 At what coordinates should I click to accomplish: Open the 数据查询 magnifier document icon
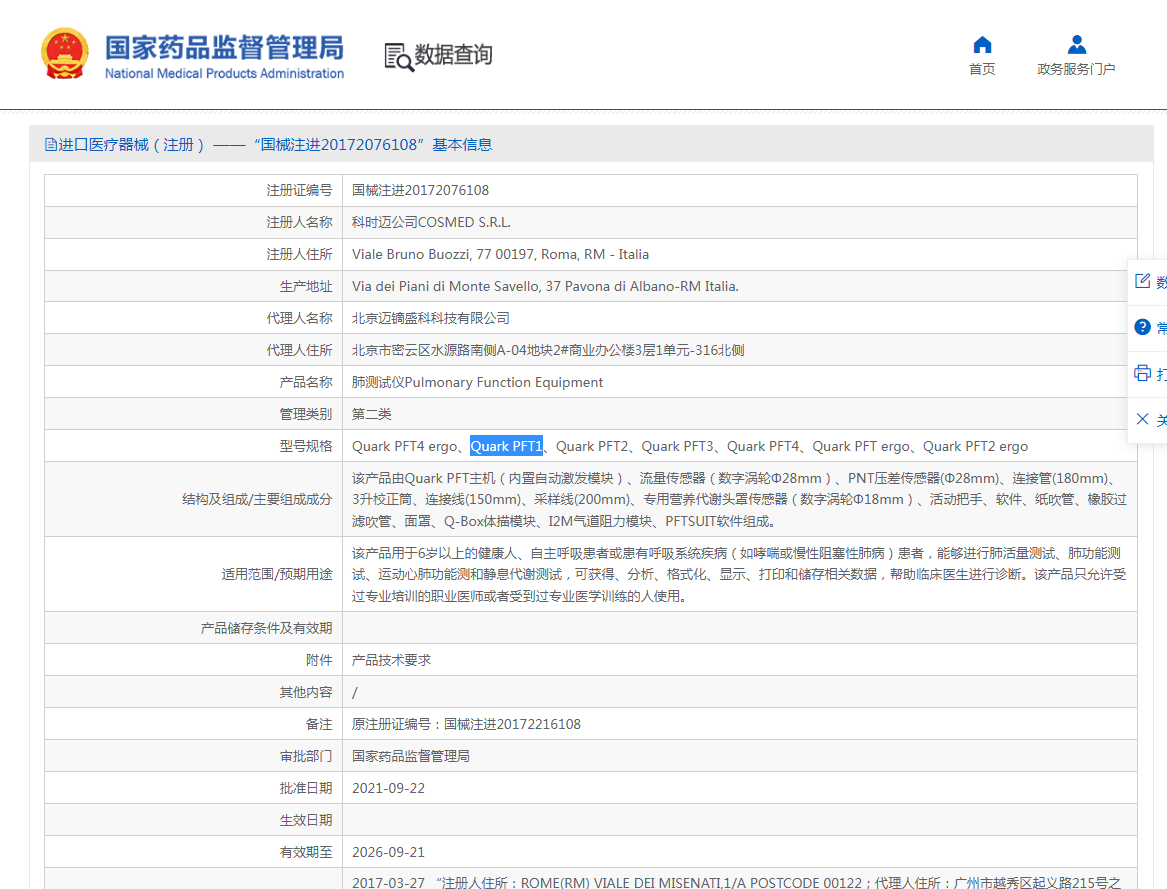(398, 57)
